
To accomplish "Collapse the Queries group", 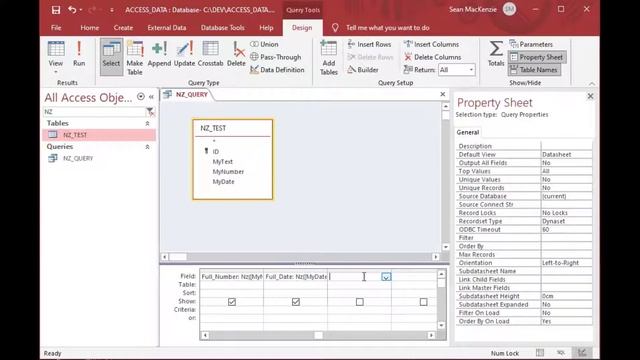I will [x=147, y=147].
